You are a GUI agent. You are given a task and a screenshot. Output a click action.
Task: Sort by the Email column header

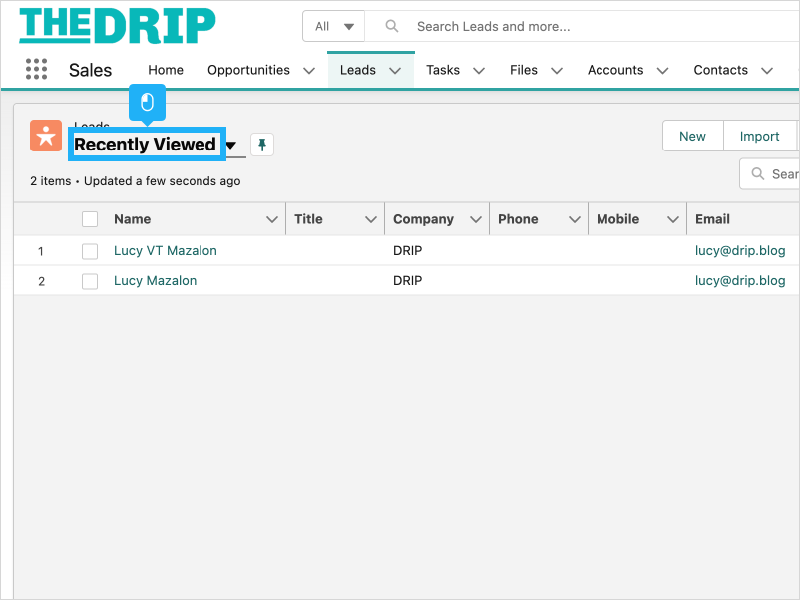point(712,219)
